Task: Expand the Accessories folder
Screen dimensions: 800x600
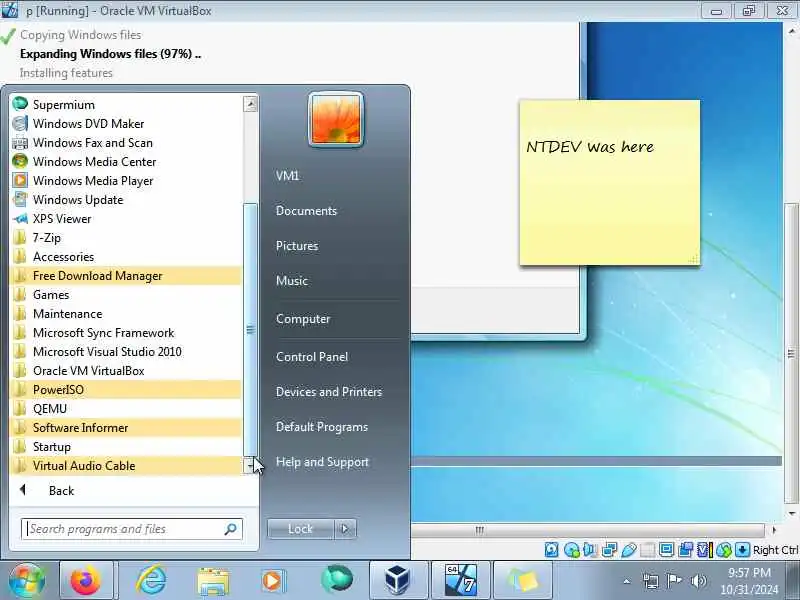Action: coord(126,257)
